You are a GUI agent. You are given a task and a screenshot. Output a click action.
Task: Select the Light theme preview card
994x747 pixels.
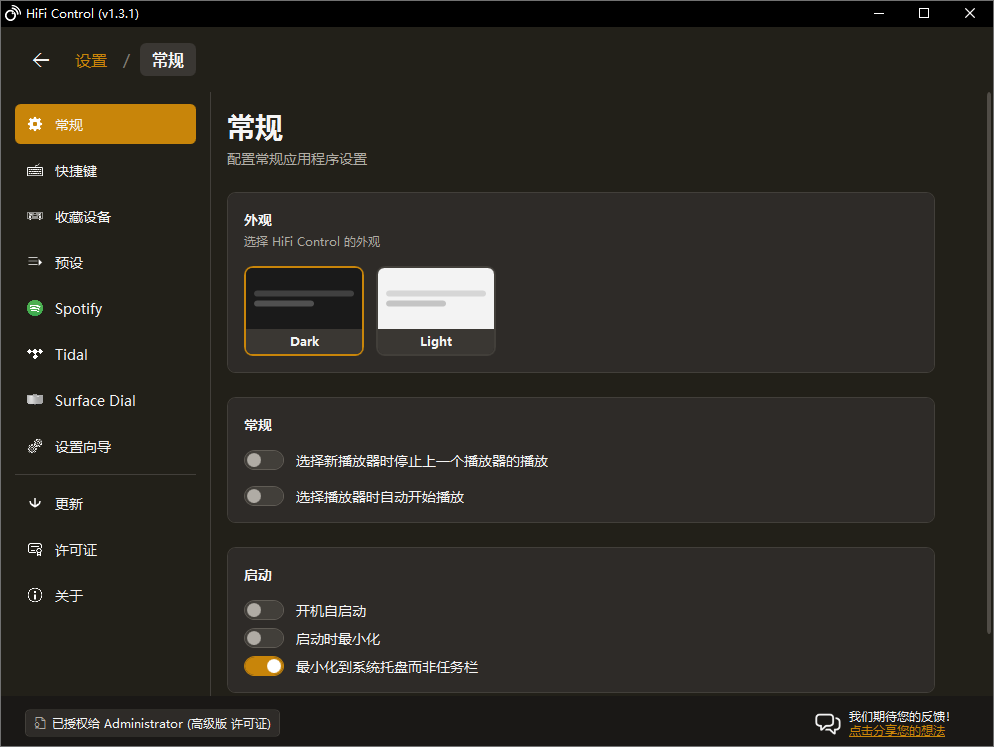[436, 311]
